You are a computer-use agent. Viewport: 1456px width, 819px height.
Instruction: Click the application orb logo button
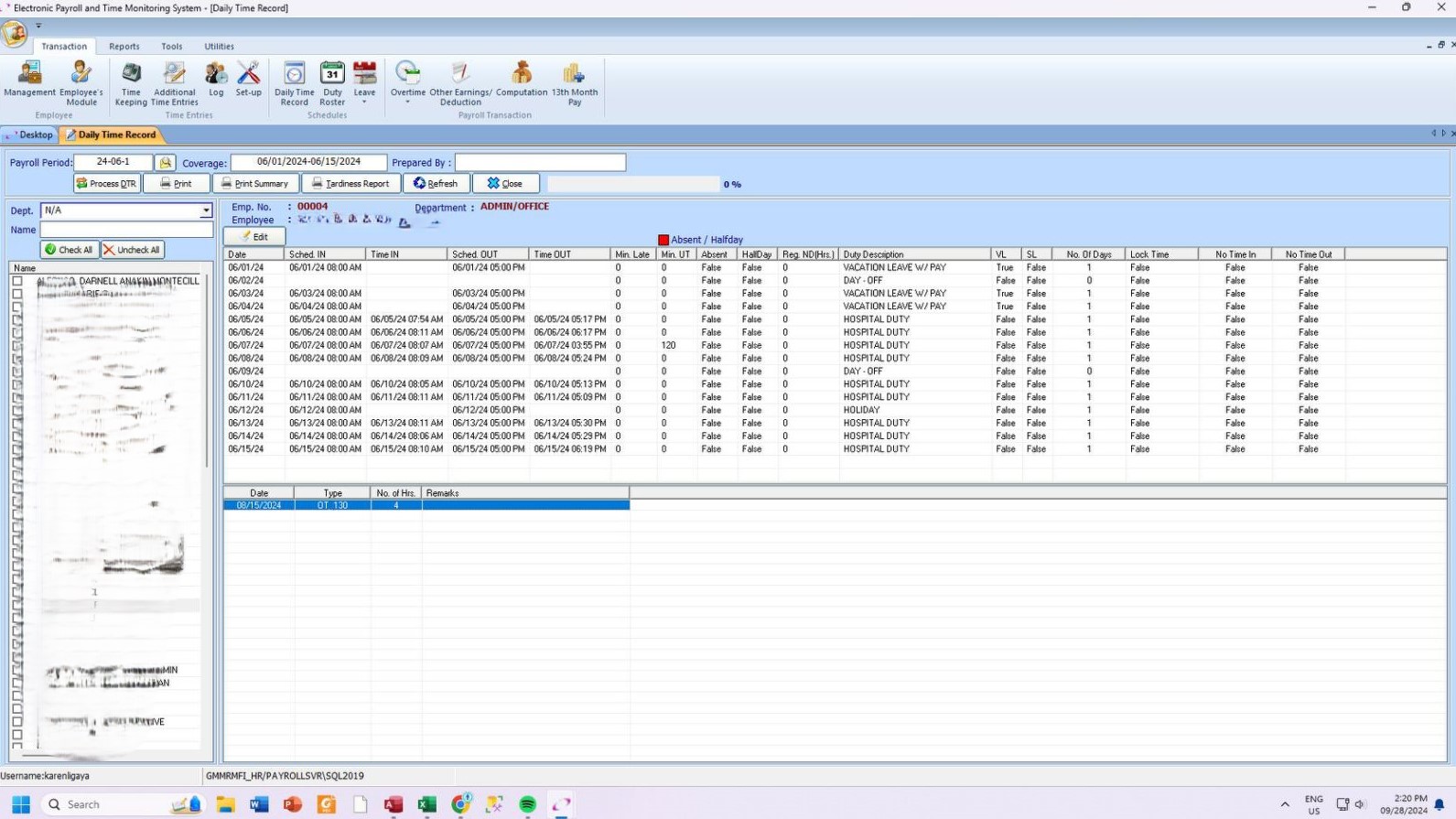(x=14, y=34)
